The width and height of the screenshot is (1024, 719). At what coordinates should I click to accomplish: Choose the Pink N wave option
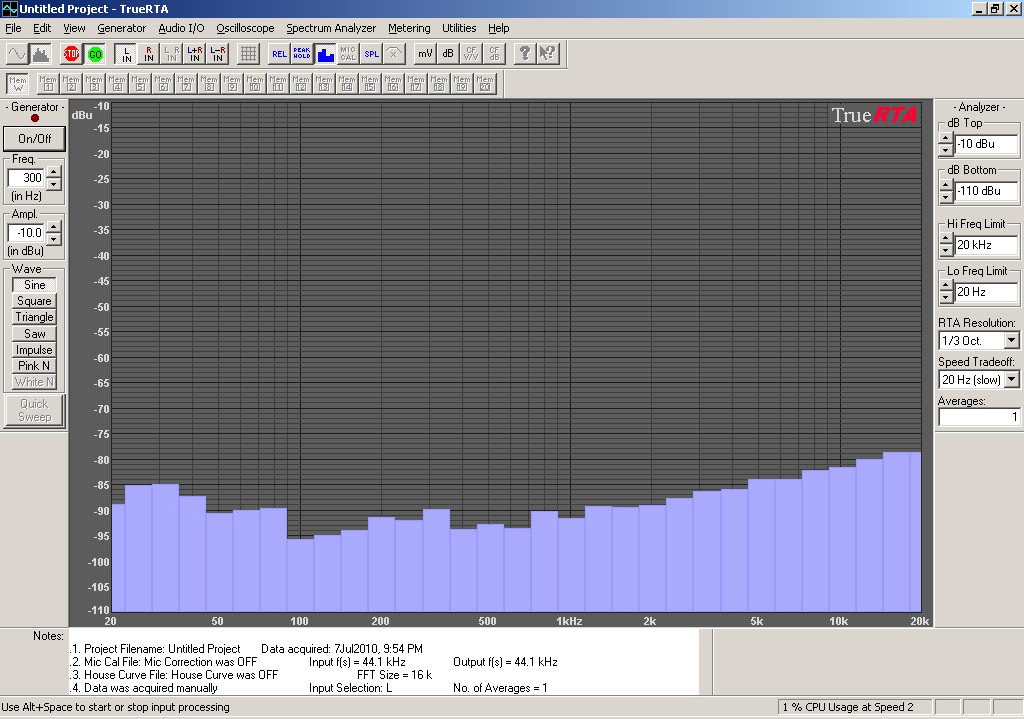click(34, 366)
